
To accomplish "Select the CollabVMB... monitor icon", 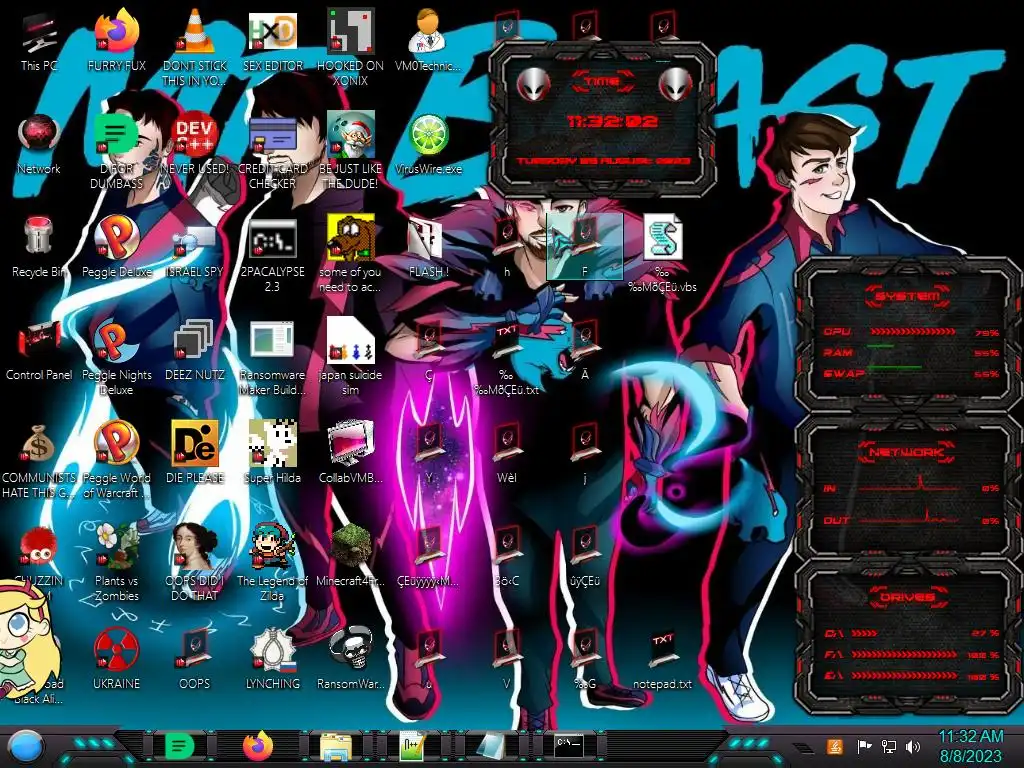I will point(350,454).
